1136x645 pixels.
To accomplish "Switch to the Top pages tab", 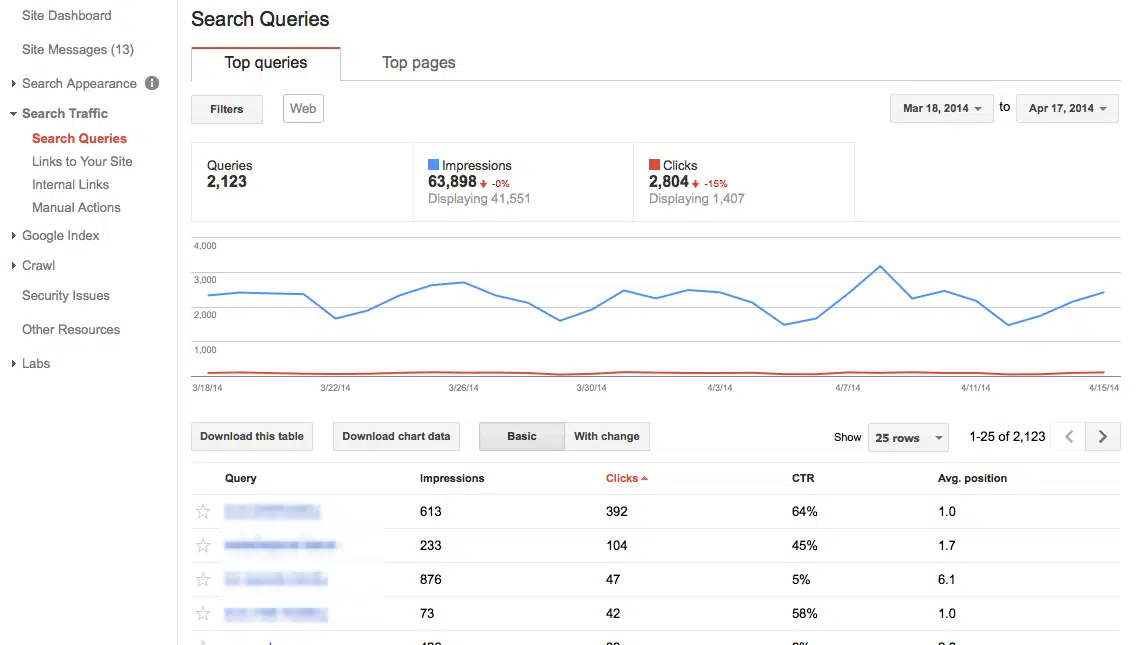I will [x=419, y=63].
